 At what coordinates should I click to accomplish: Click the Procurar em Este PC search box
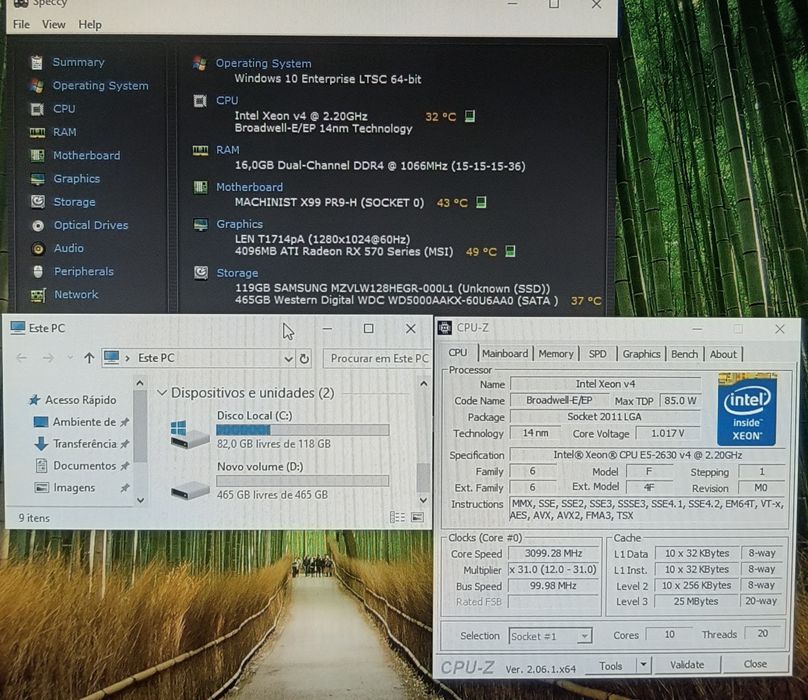coord(377,358)
